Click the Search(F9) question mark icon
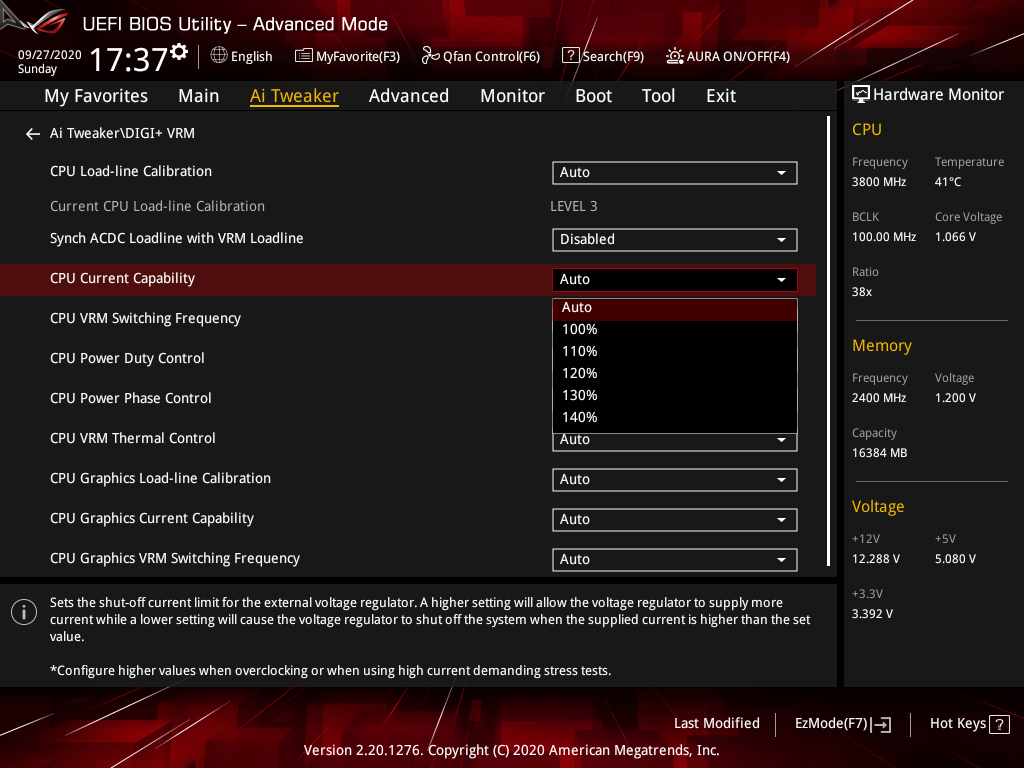This screenshot has width=1024, height=768. [570, 56]
